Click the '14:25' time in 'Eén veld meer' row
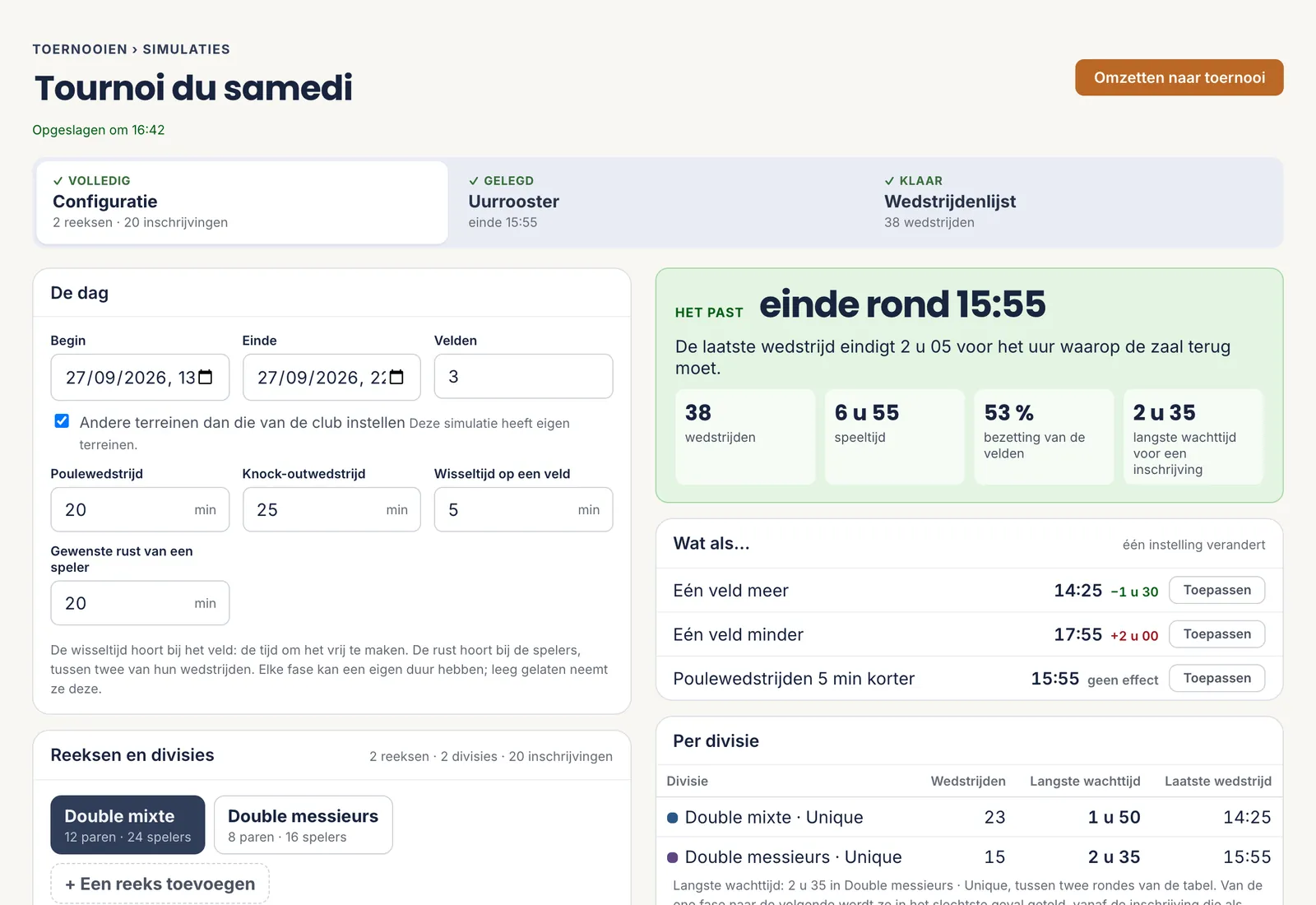This screenshot has width=1316, height=905. [1077, 590]
